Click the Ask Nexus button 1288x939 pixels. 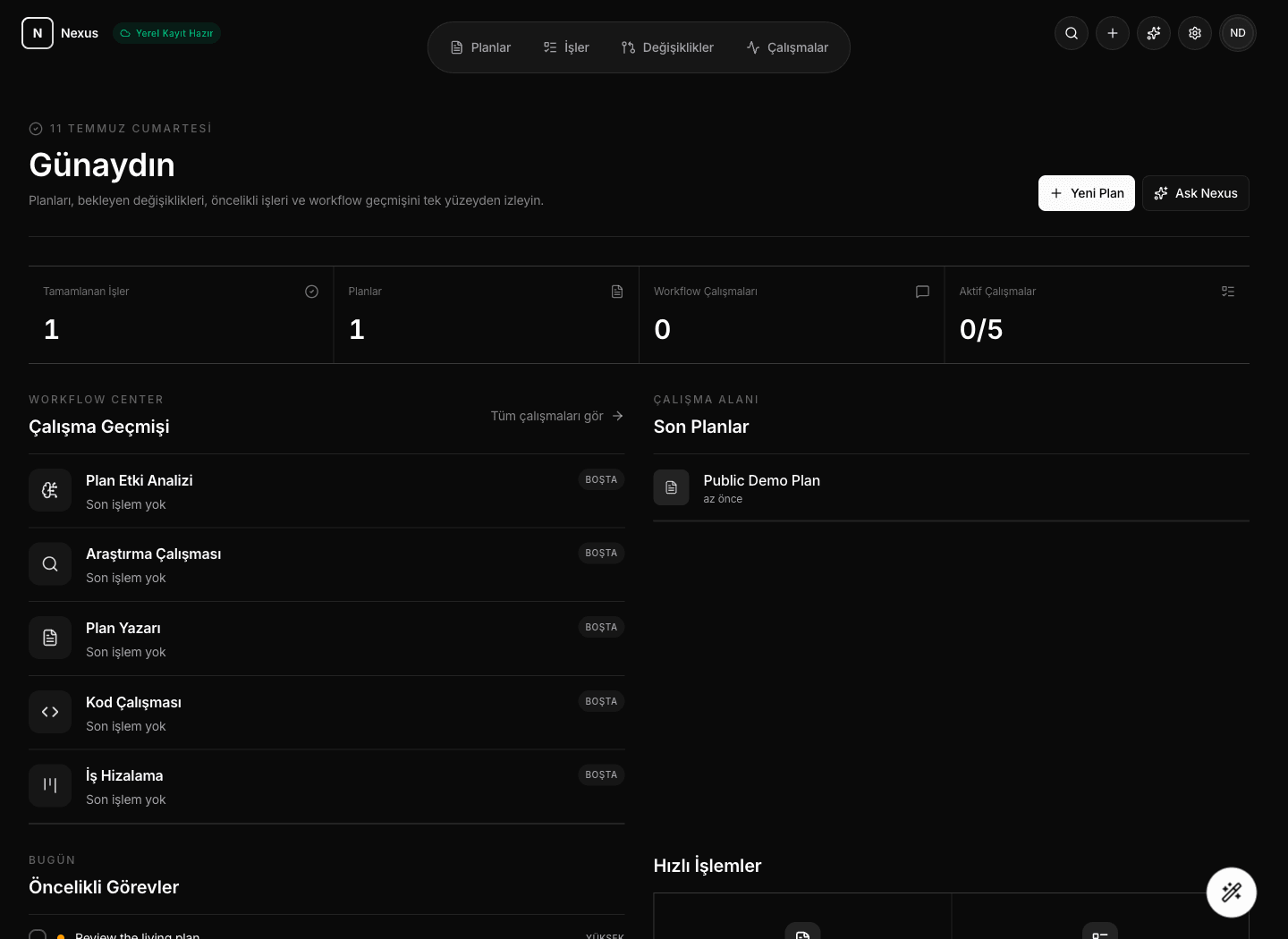tap(1196, 193)
